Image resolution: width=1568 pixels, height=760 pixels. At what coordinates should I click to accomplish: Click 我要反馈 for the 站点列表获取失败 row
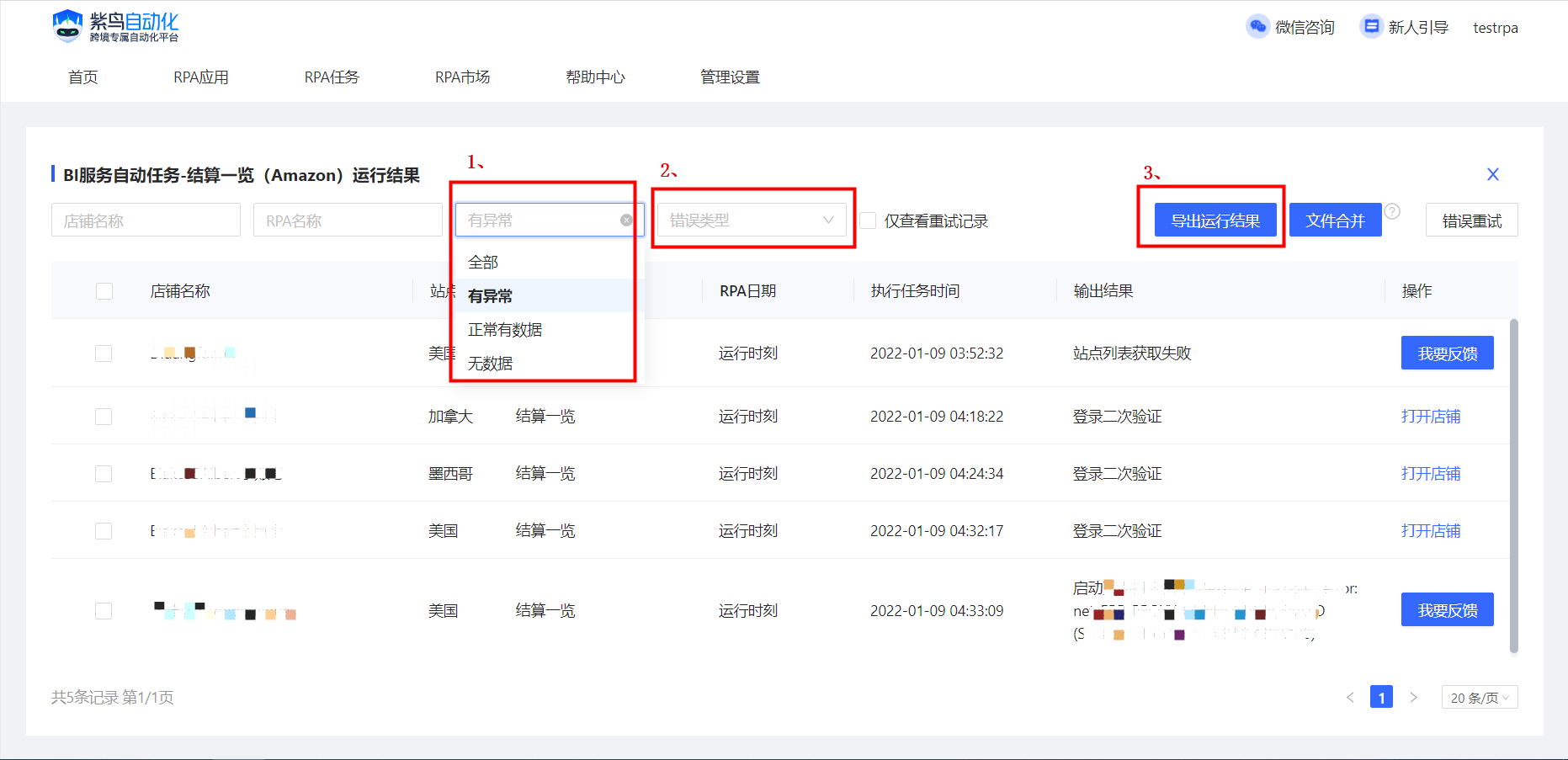(x=1447, y=353)
